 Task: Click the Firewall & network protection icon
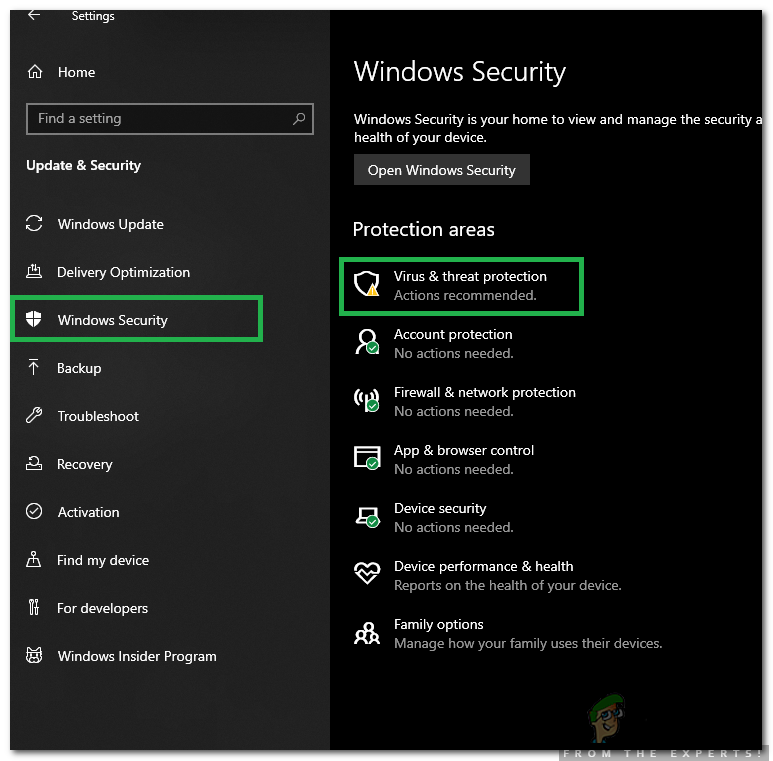(367, 401)
